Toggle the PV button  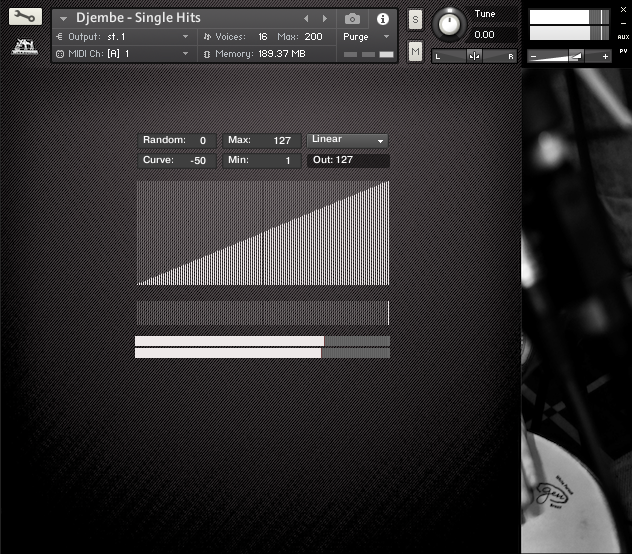tap(623, 51)
